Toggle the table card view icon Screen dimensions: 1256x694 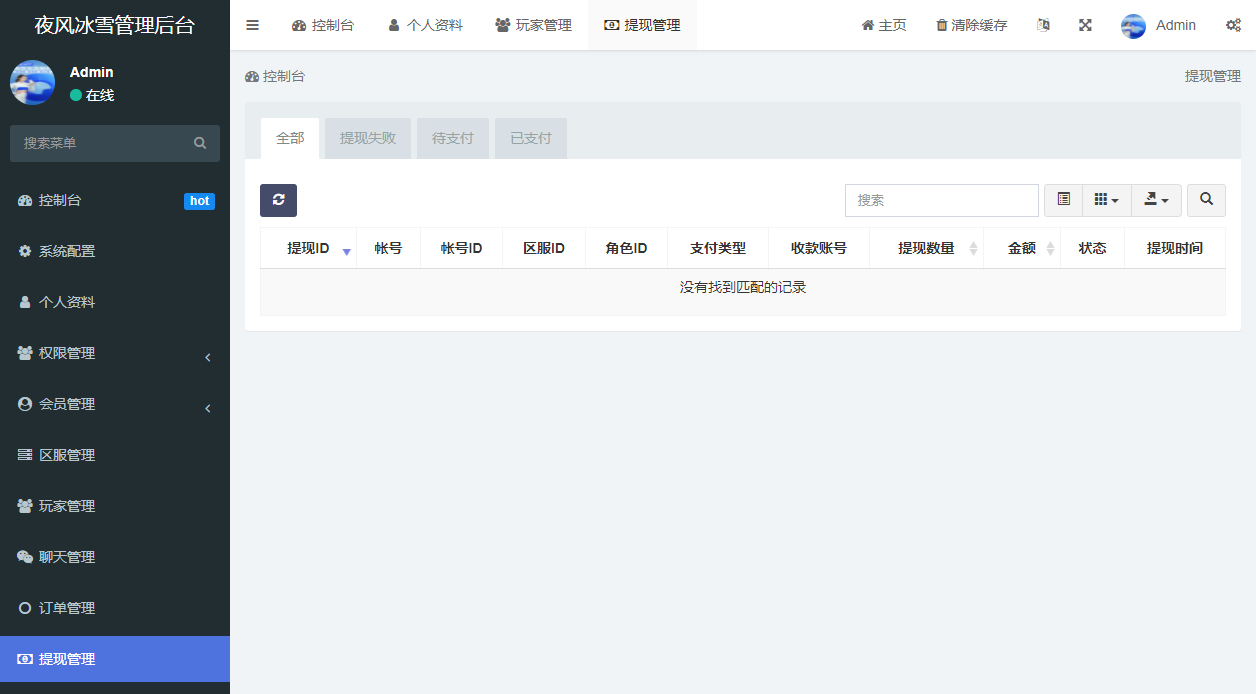click(x=1063, y=200)
